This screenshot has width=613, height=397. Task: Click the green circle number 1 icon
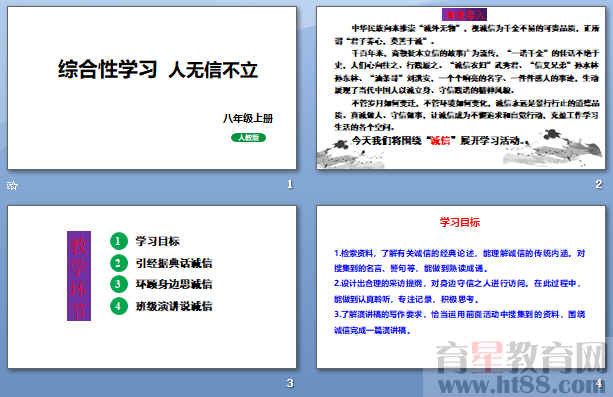click(x=119, y=241)
